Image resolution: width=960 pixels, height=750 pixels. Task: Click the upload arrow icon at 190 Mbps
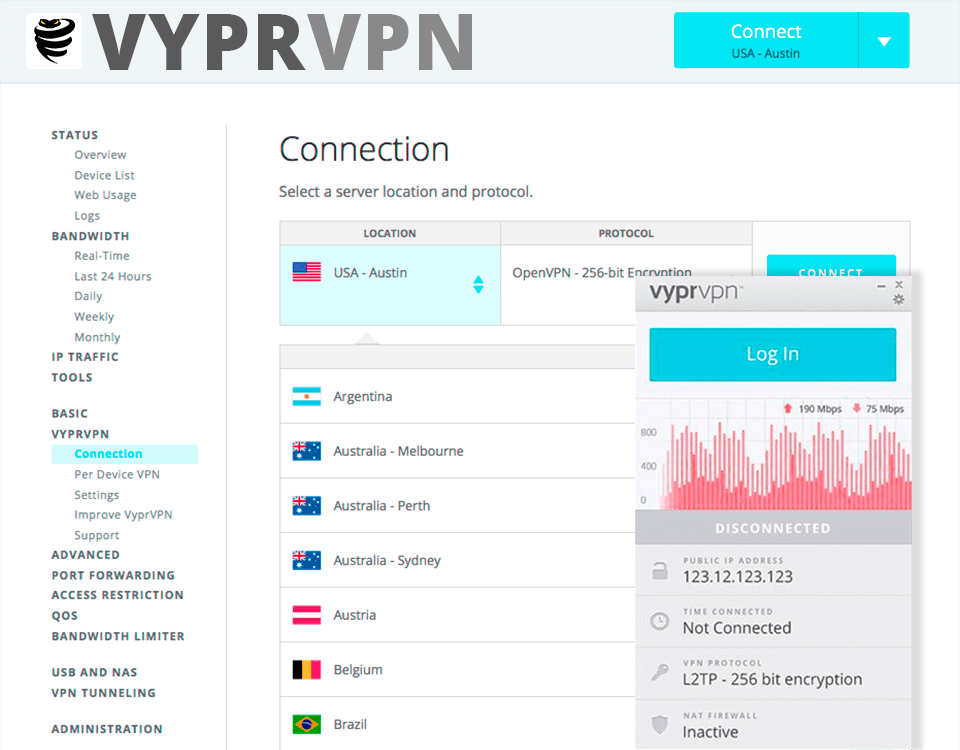(x=787, y=408)
